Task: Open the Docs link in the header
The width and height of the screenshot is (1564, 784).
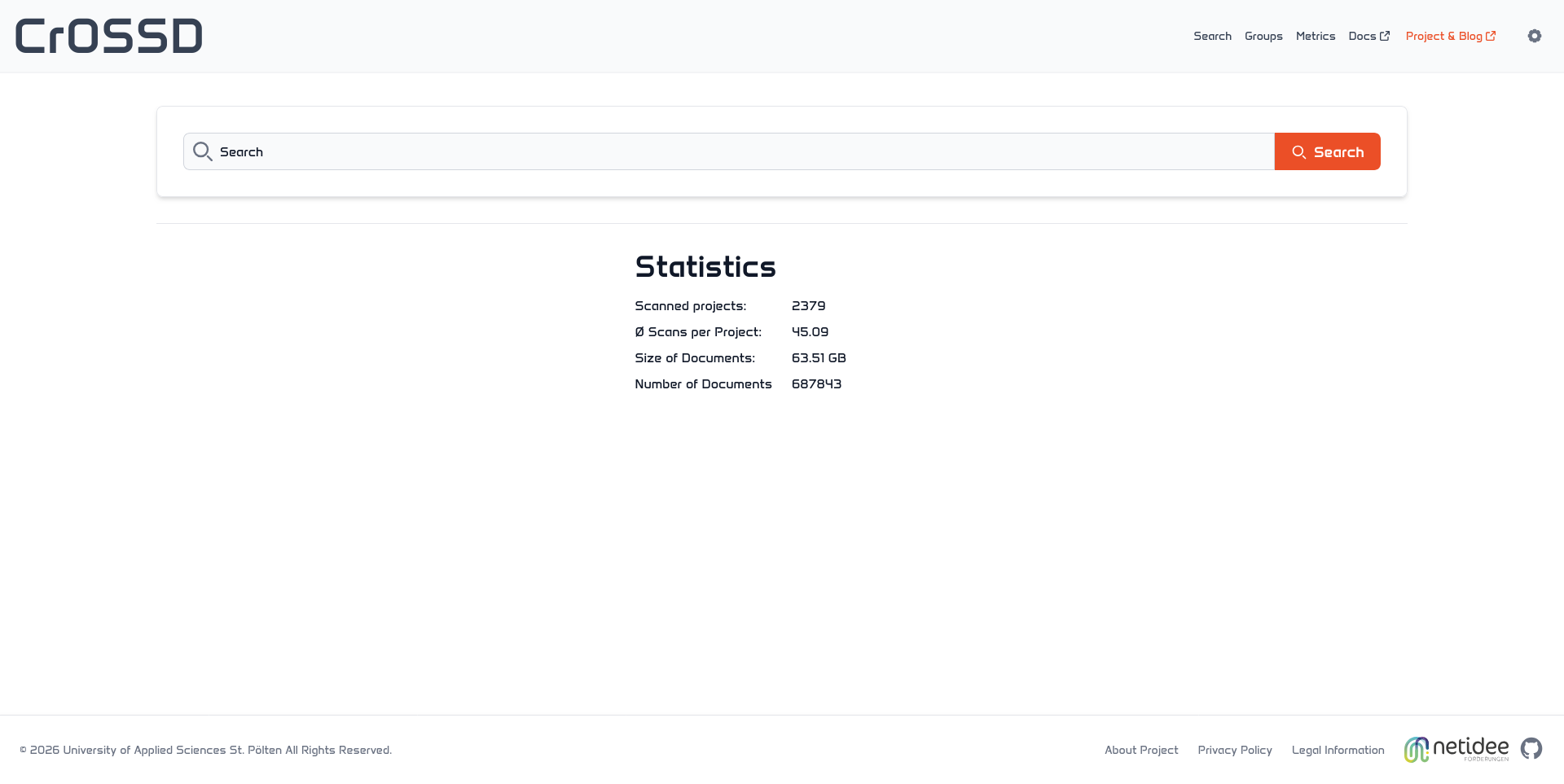Action: click(x=1362, y=36)
